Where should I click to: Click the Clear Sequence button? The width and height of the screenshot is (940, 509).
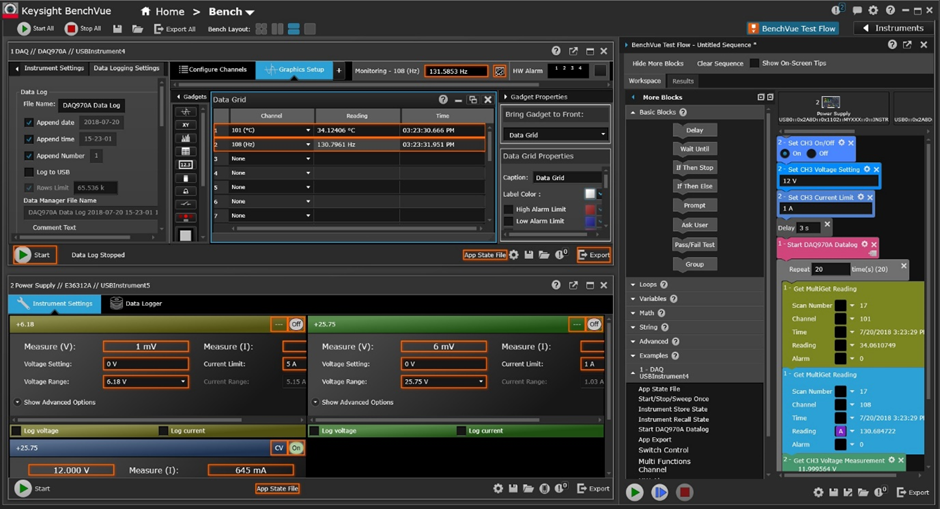pyautogui.click(x=720, y=63)
